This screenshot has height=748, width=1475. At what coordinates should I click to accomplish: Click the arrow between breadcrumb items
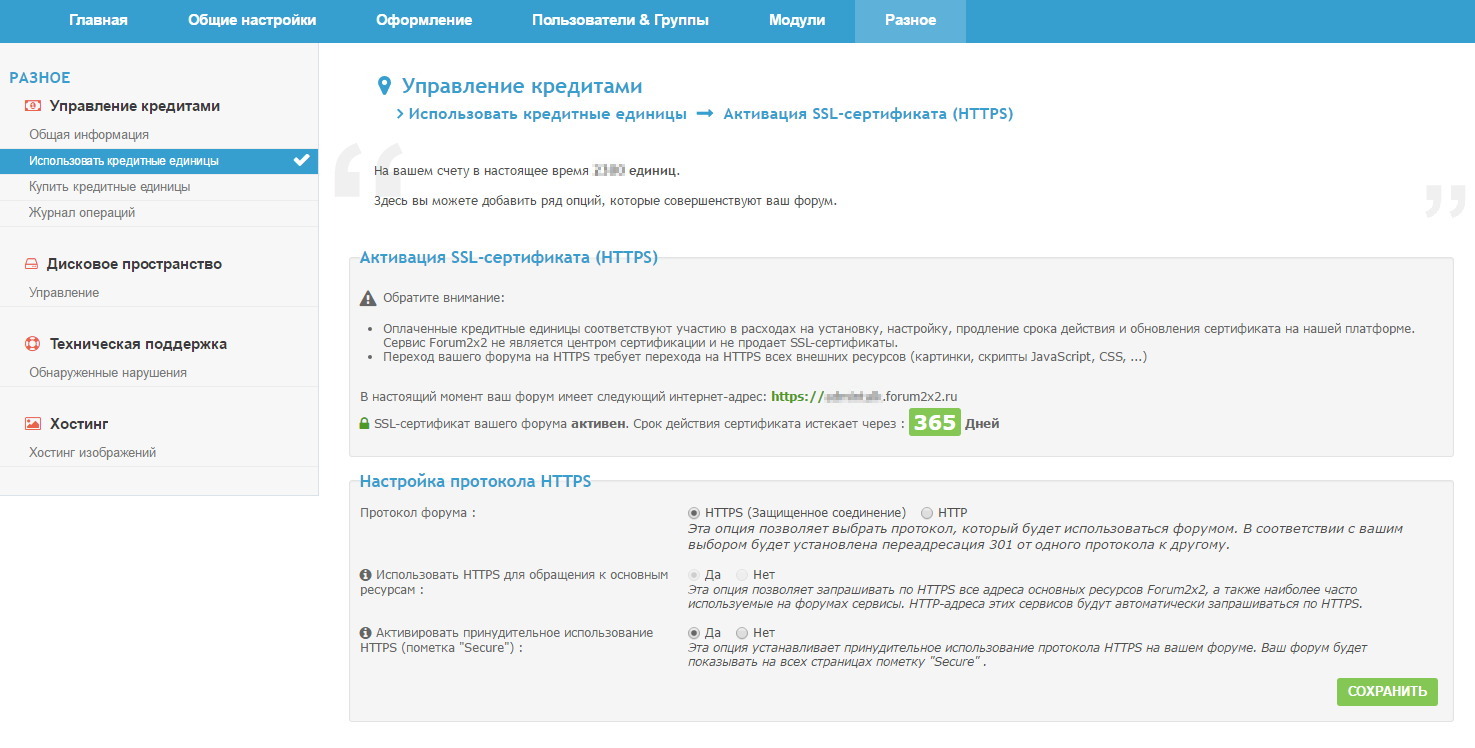pyautogui.click(x=705, y=114)
